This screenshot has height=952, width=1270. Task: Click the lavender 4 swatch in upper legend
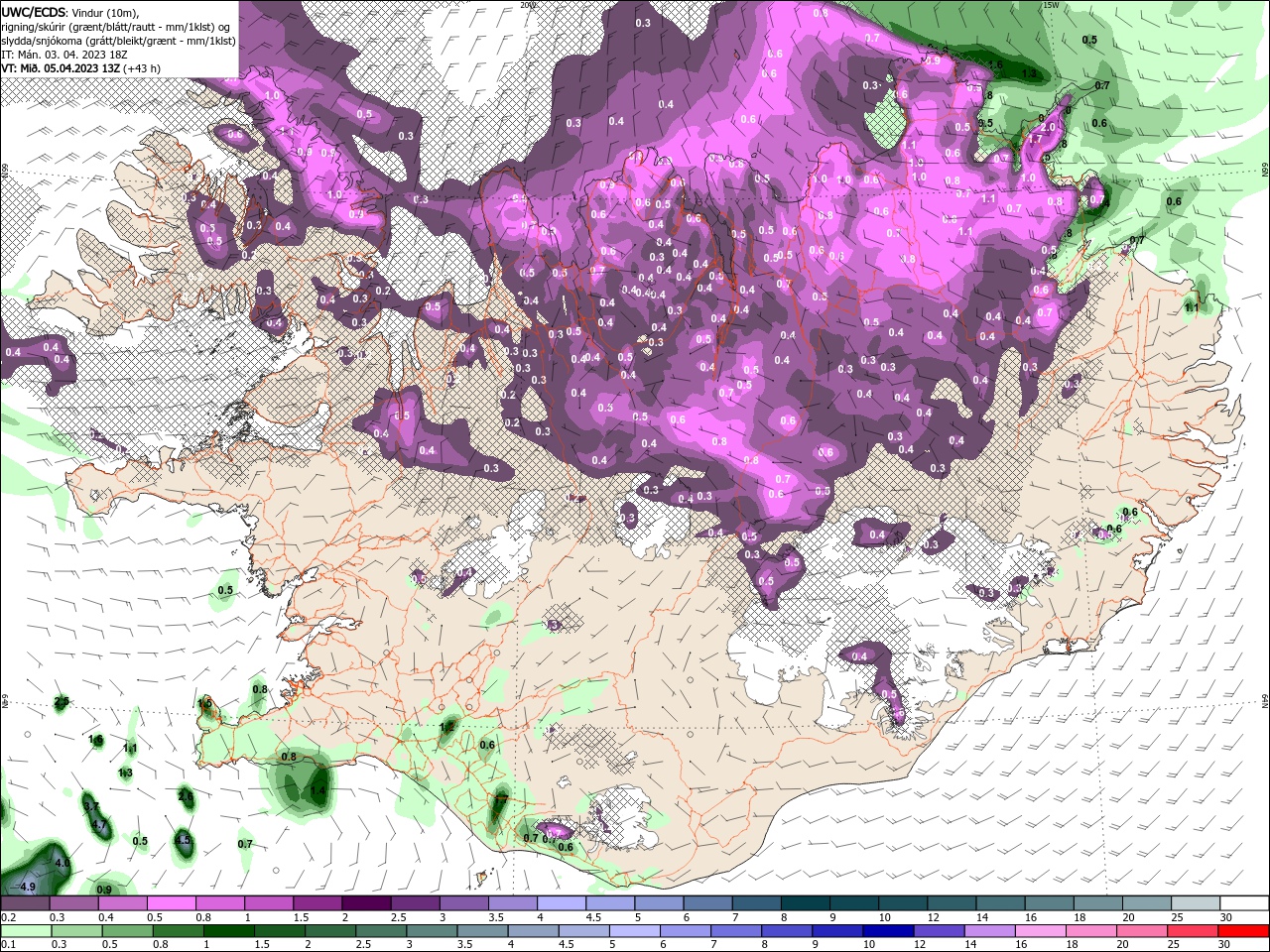pyautogui.click(x=562, y=903)
